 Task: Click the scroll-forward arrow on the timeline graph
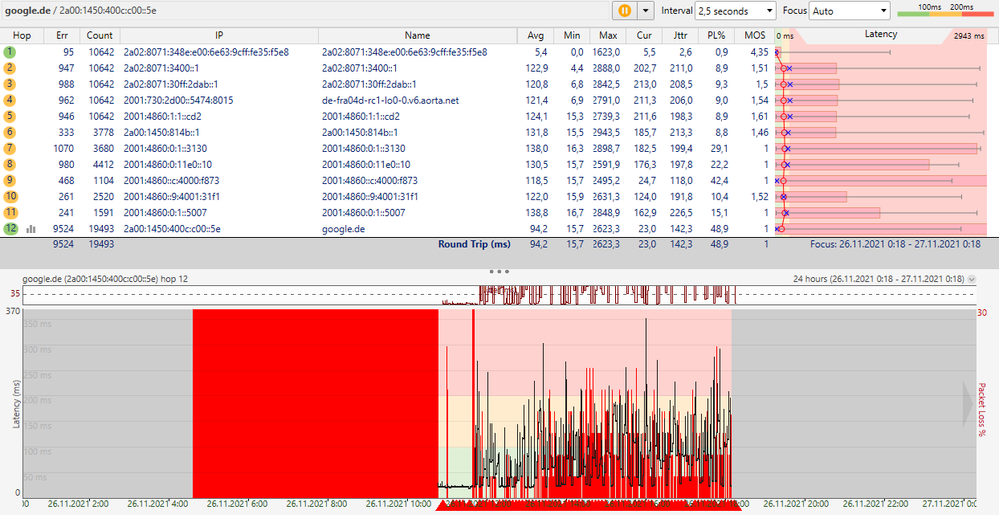click(x=968, y=403)
